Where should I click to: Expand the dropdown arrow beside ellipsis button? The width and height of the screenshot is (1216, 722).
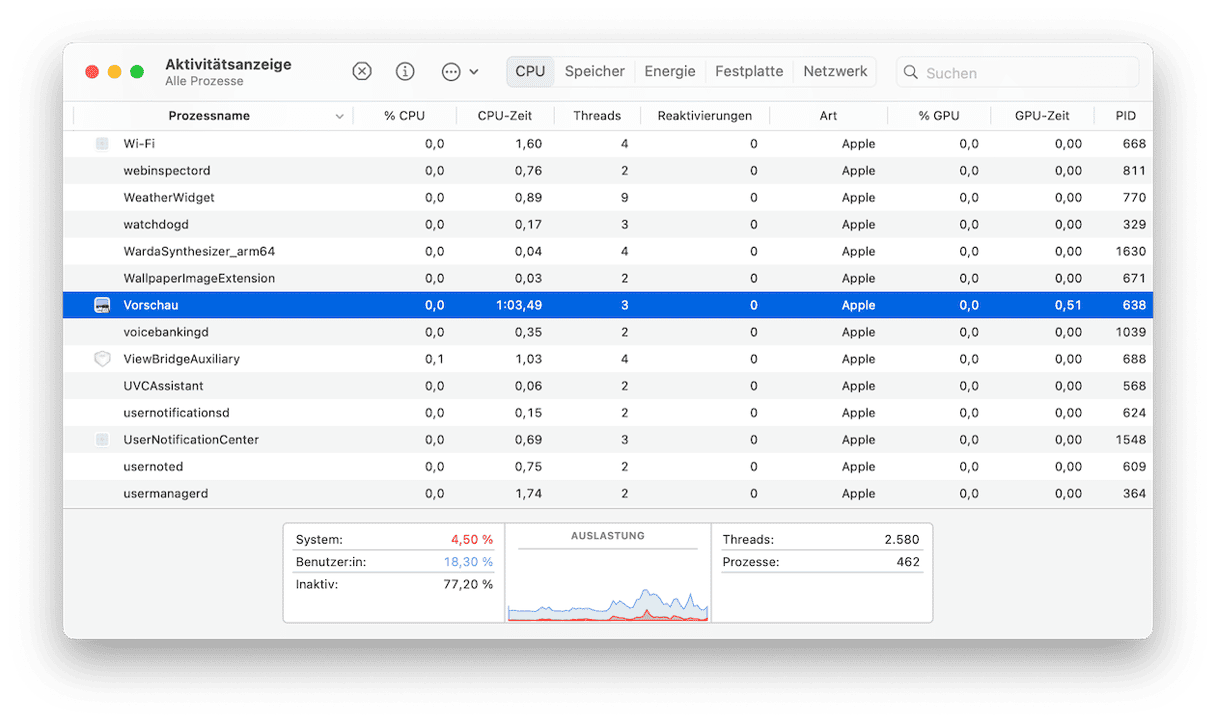[x=474, y=72]
